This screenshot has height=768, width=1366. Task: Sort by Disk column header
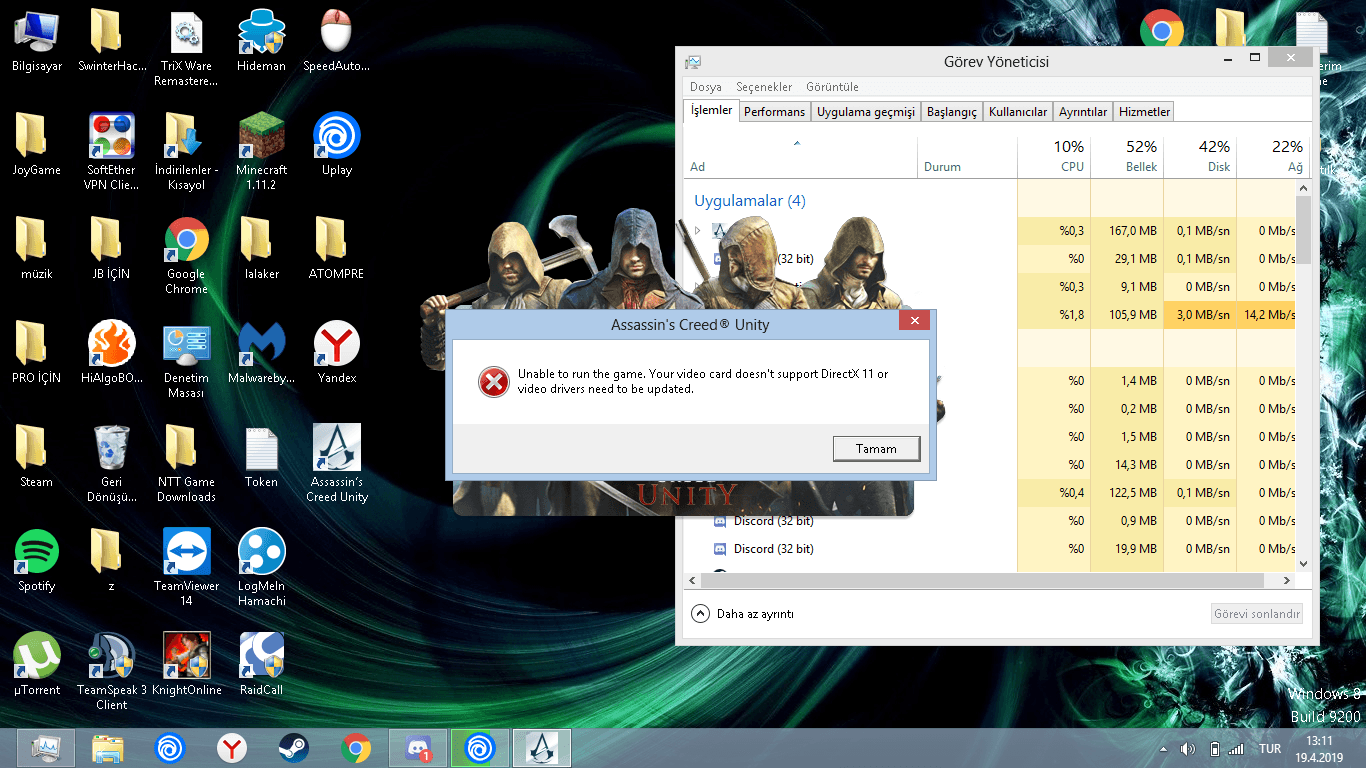(x=1200, y=156)
